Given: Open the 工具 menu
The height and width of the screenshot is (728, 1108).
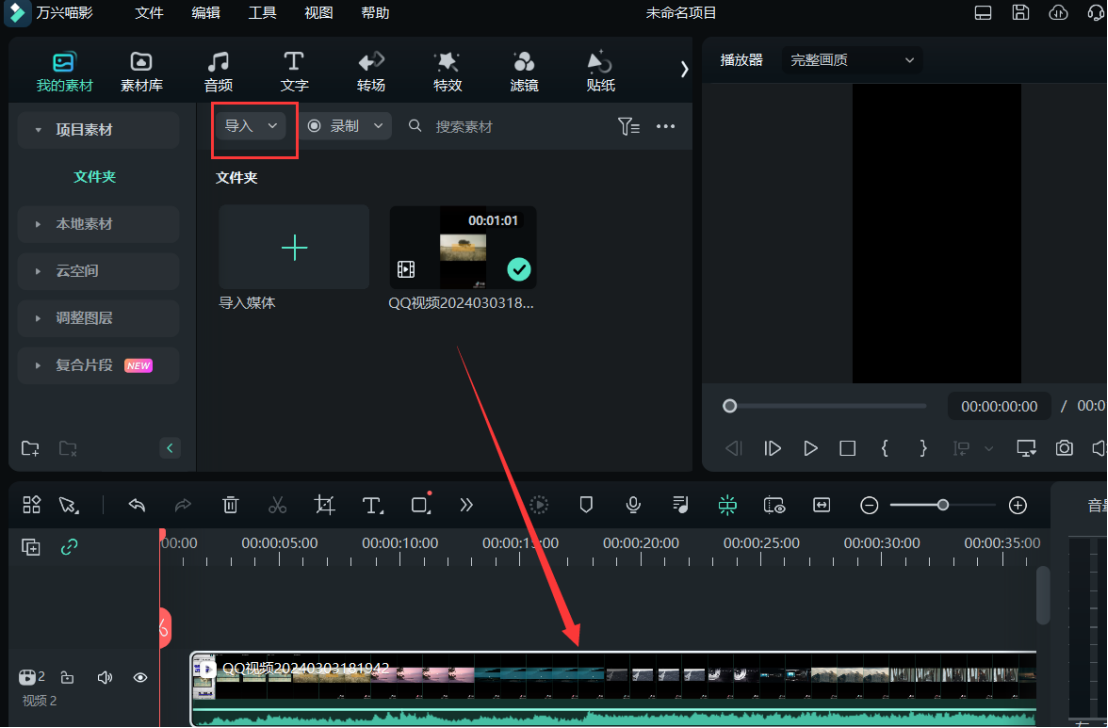Looking at the screenshot, I should [x=262, y=13].
